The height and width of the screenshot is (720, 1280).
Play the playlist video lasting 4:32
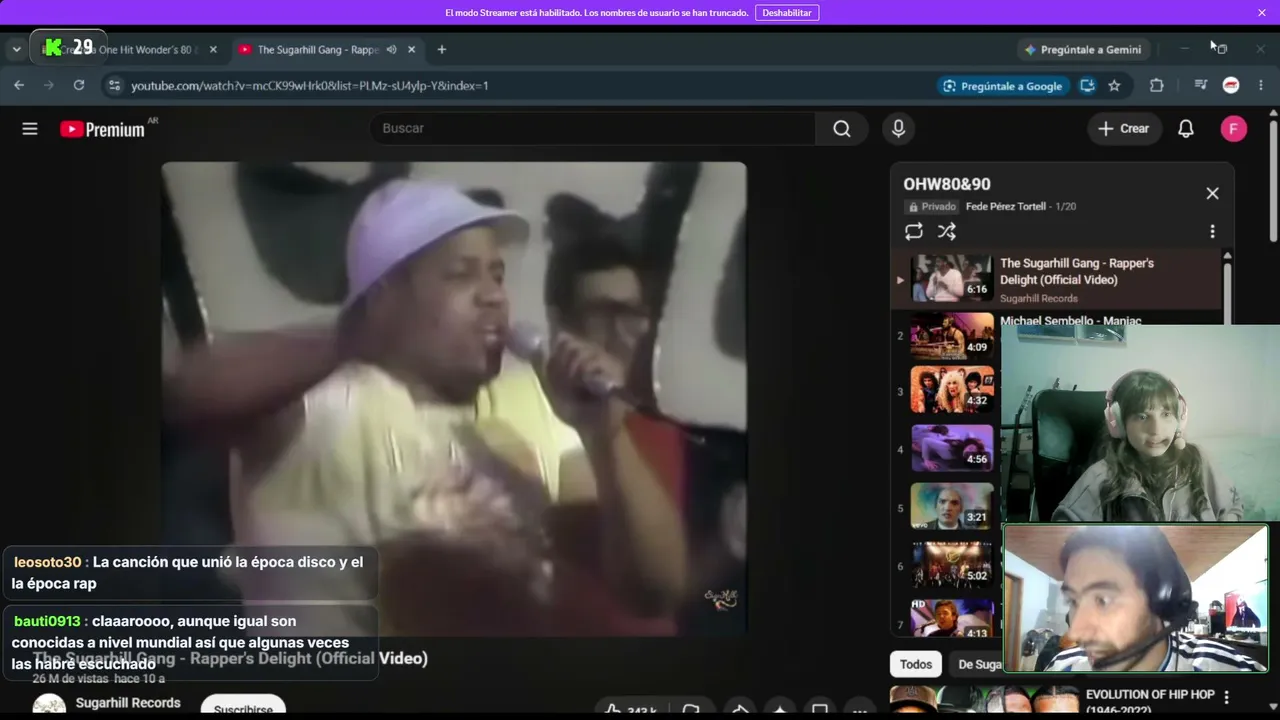pos(952,390)
